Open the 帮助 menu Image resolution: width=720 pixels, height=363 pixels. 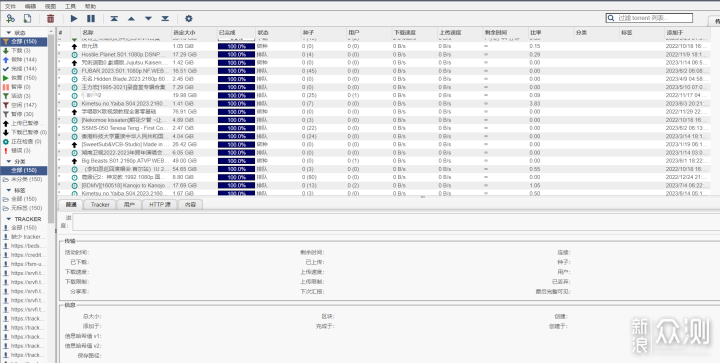click(90, 6)
